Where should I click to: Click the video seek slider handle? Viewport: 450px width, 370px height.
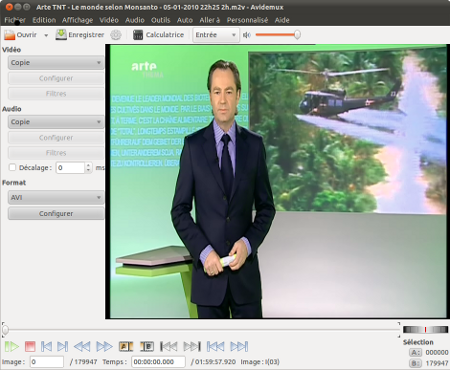click(5, 330)
